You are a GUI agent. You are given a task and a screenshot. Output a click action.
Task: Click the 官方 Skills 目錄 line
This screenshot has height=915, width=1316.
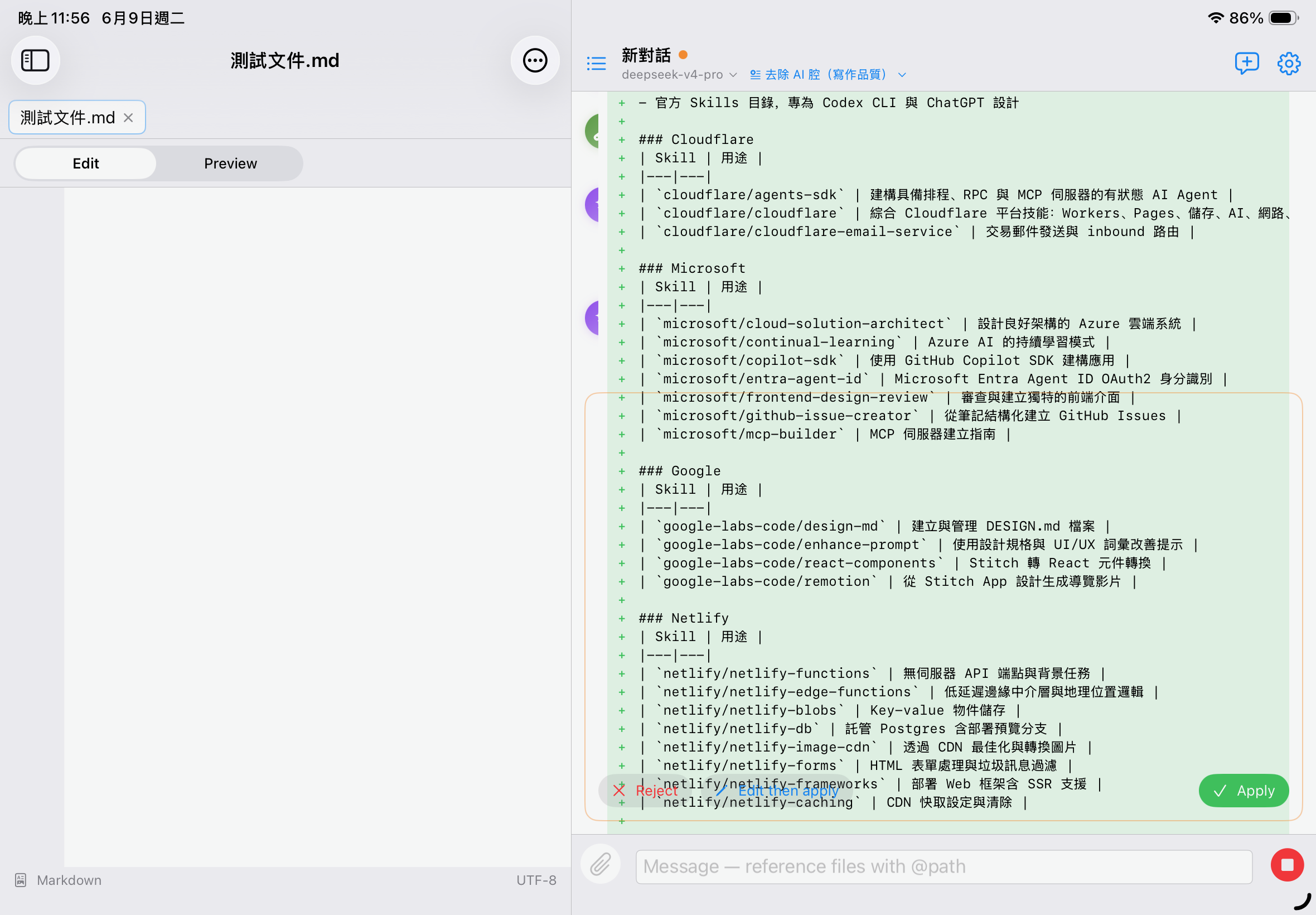pyautogui.click(x=829, y=103)
